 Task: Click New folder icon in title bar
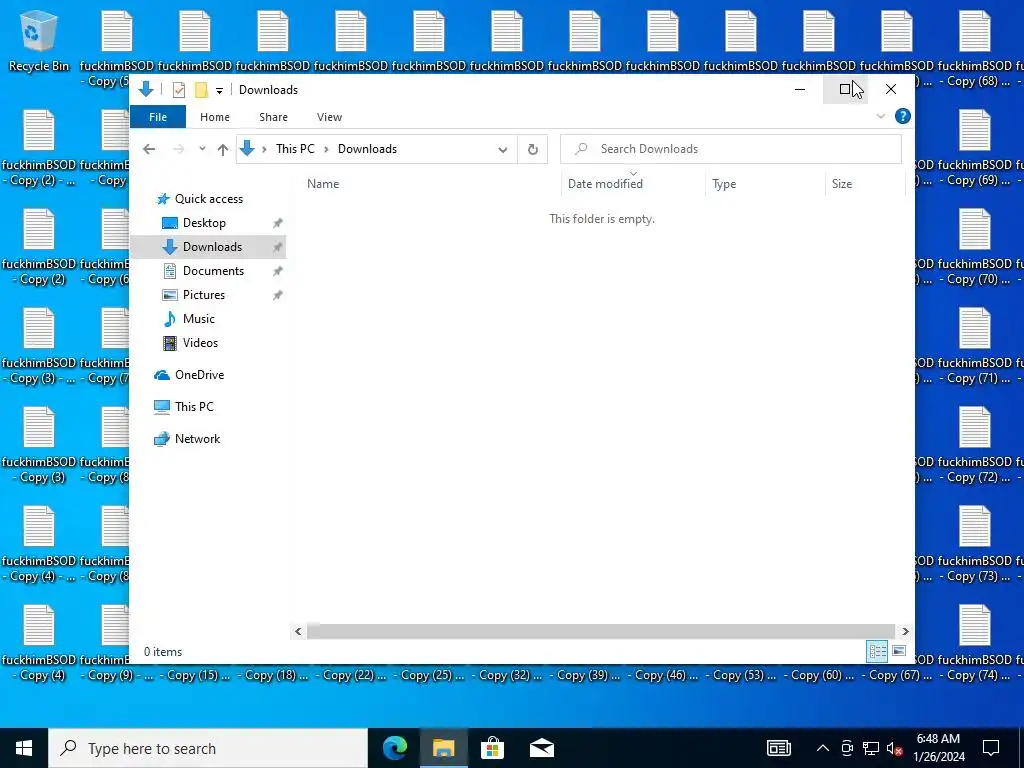point(202,89)
